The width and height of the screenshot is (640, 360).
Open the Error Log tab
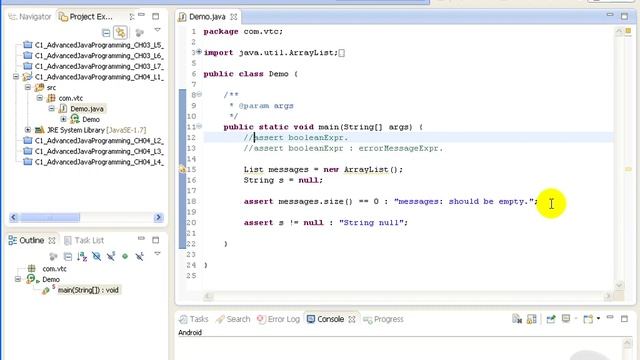[279, 319]
